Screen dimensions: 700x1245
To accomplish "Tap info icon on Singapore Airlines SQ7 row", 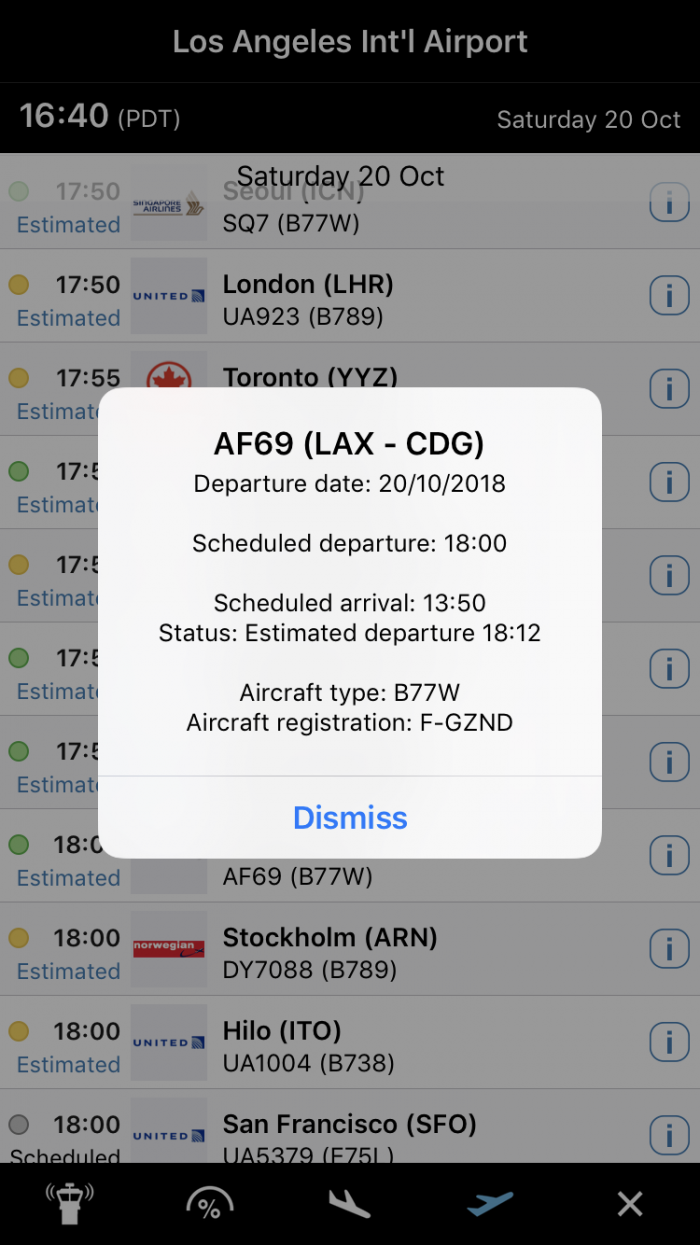I will pyautogui.click(x=669, y=203).
